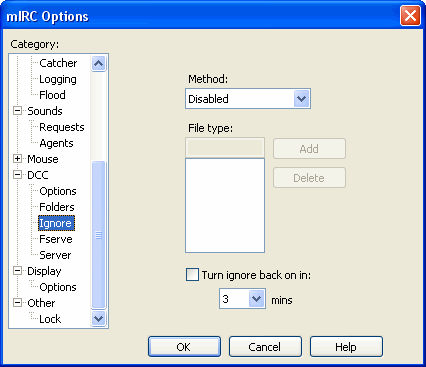426x367 pixels.
Task: Click the category list scroll up arrow
Action: click(x=98, y=63)
